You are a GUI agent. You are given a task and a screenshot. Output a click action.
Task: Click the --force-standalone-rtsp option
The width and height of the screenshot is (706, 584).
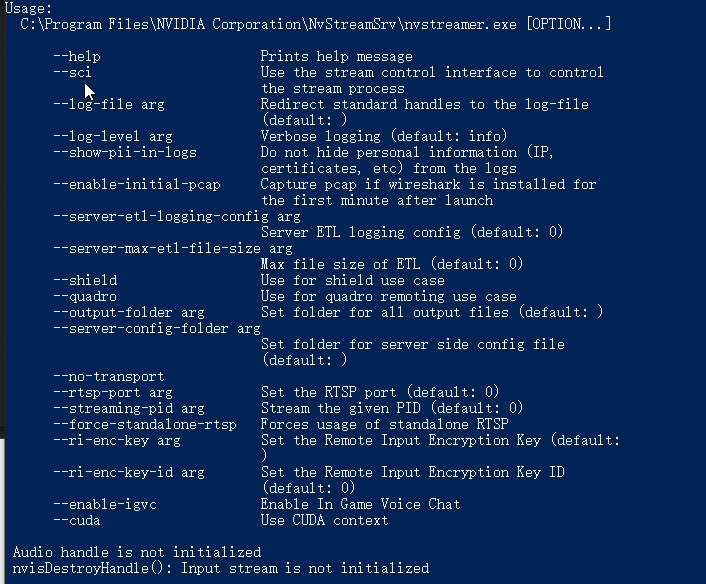coord(145,424)
